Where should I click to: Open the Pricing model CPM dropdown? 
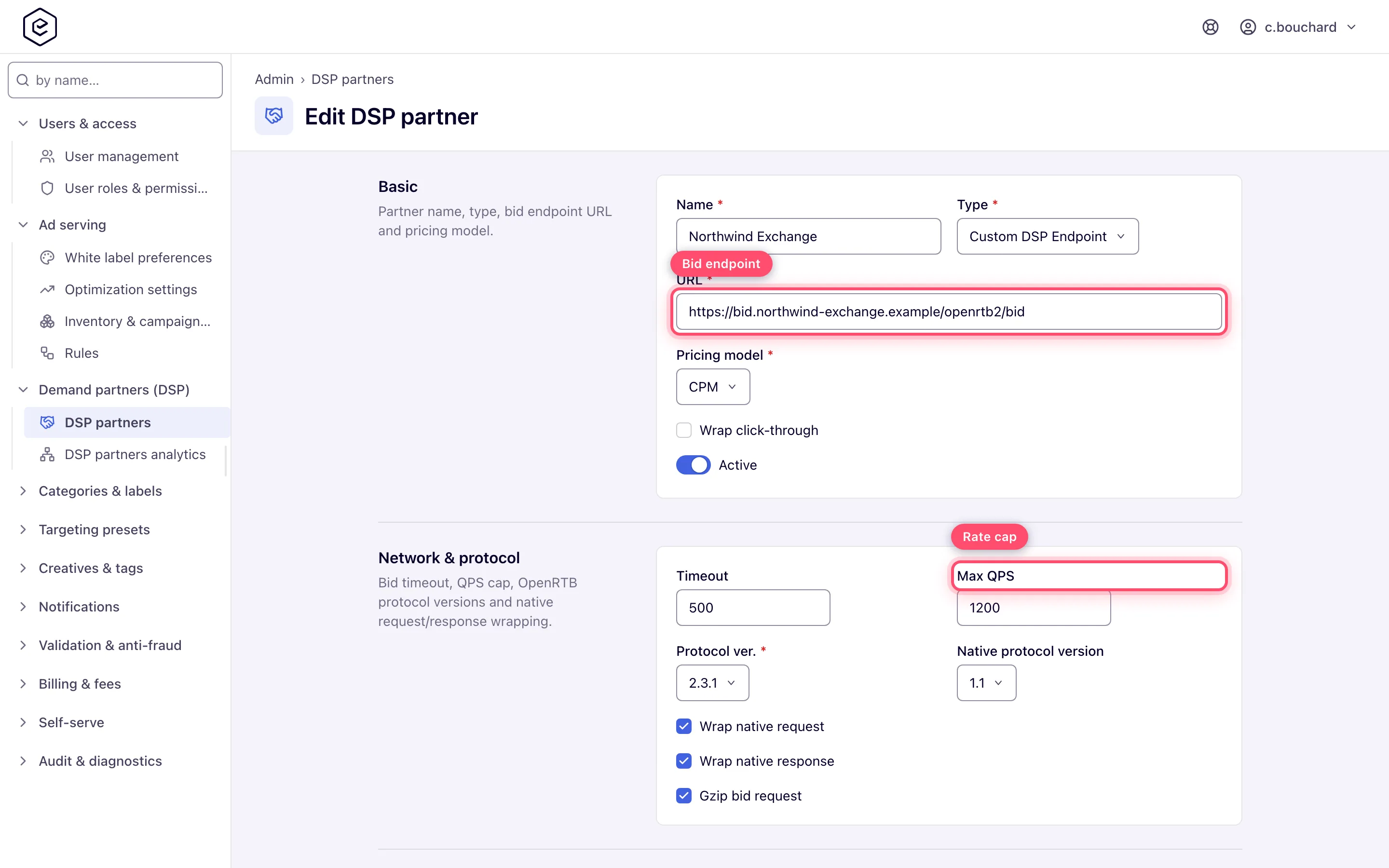(x=713, y=387)
